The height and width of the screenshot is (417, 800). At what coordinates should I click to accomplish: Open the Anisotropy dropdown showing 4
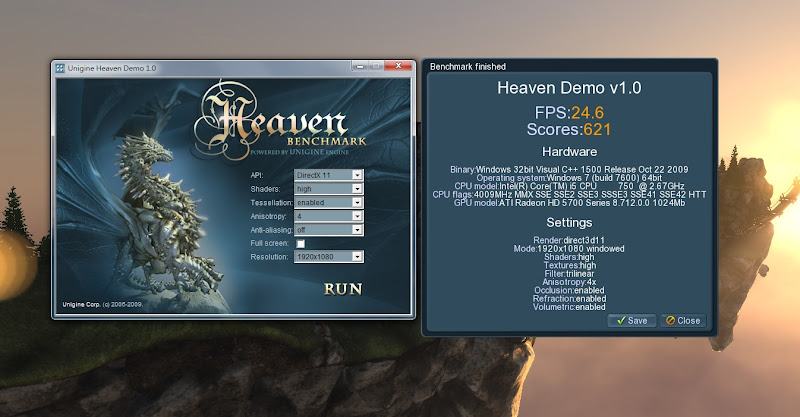[x=329, y=216]
